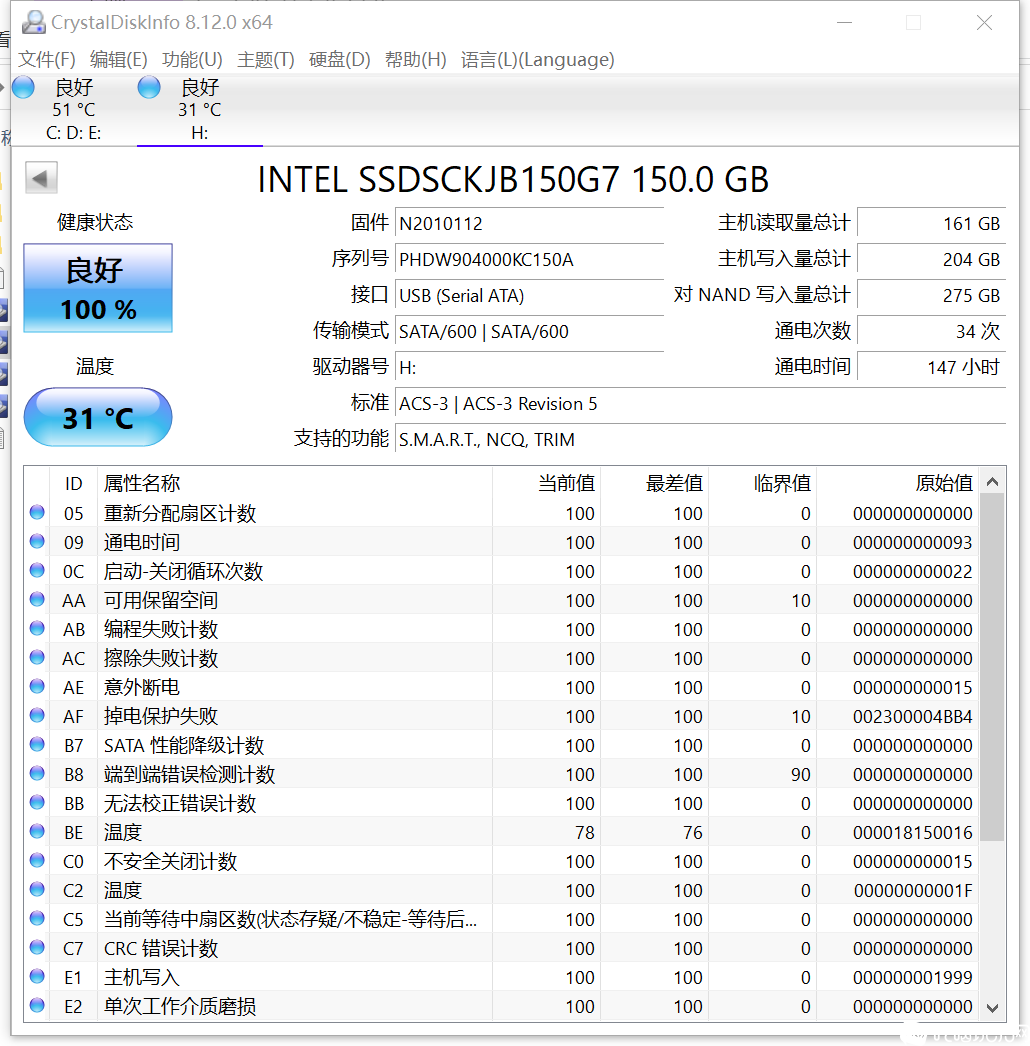Click the 良好 100 % health status button
The height and width of the screenshot is (1046, 1030).
[98, 288]
